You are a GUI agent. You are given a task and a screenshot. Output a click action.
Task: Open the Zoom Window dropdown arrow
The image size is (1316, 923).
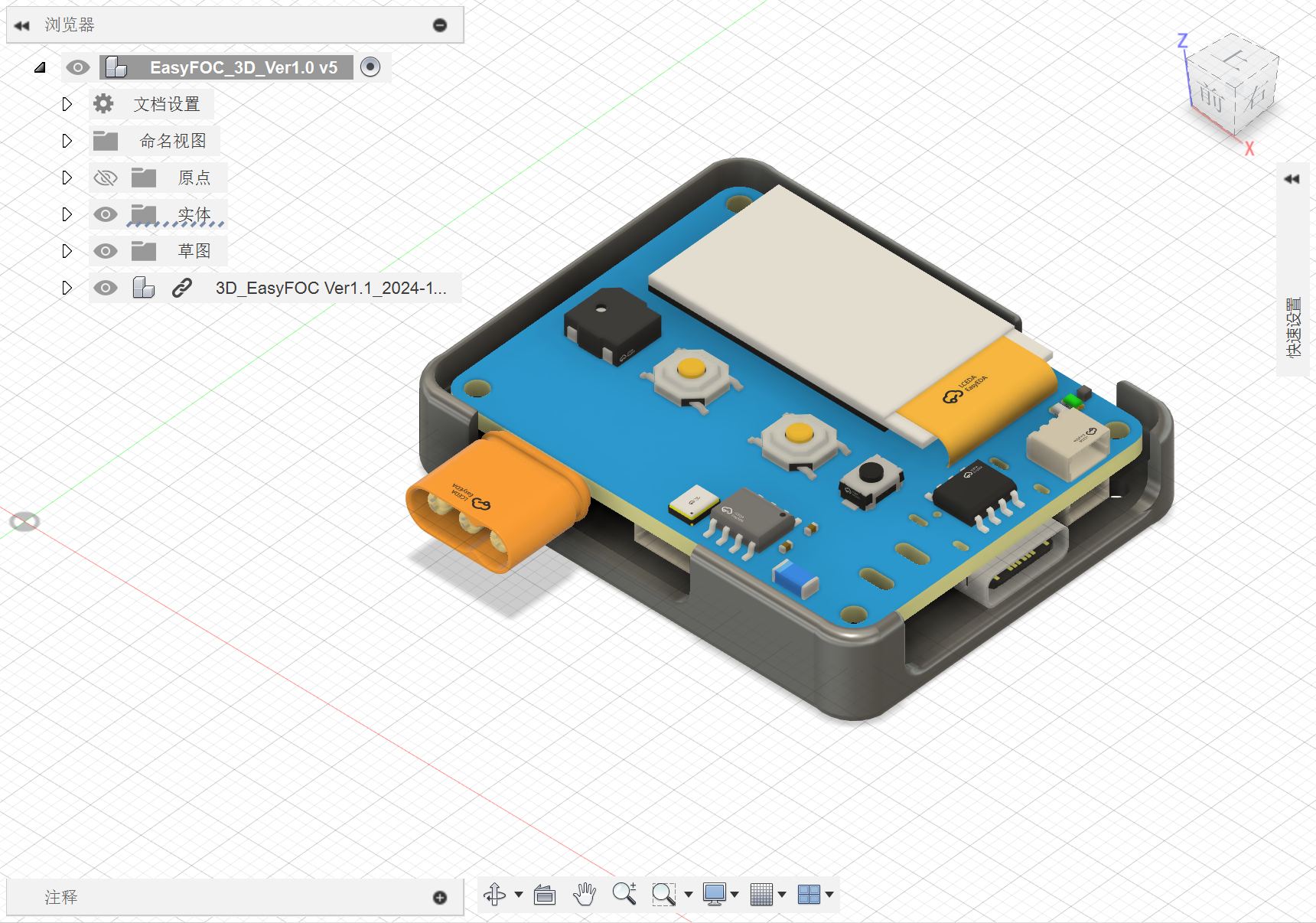689,894
